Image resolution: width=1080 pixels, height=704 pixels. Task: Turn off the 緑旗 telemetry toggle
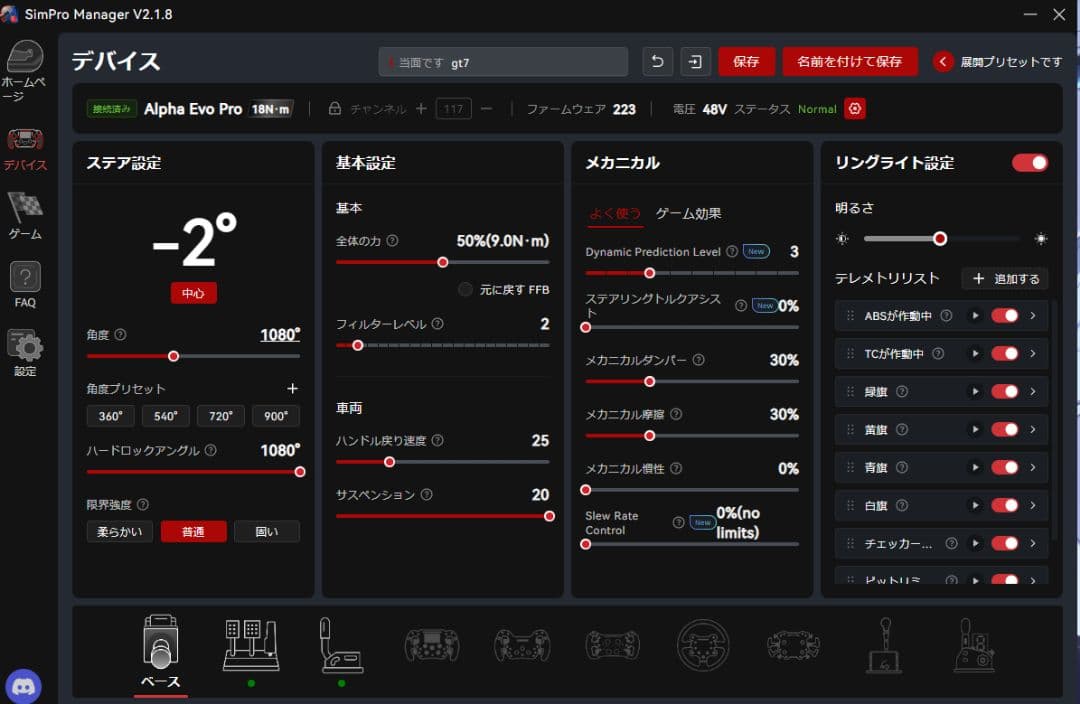tap(1007, 391)
